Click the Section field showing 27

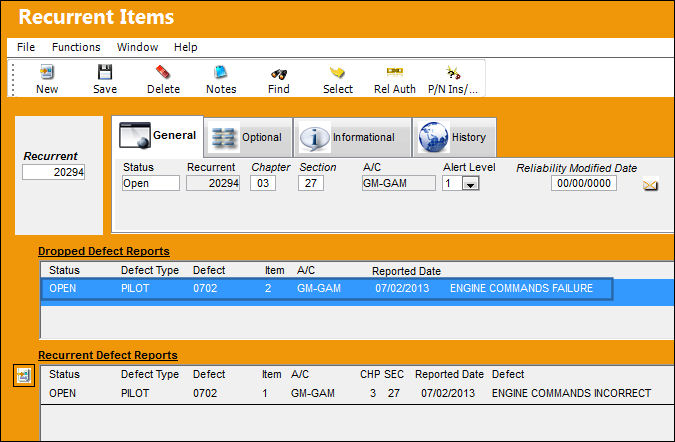311,183
